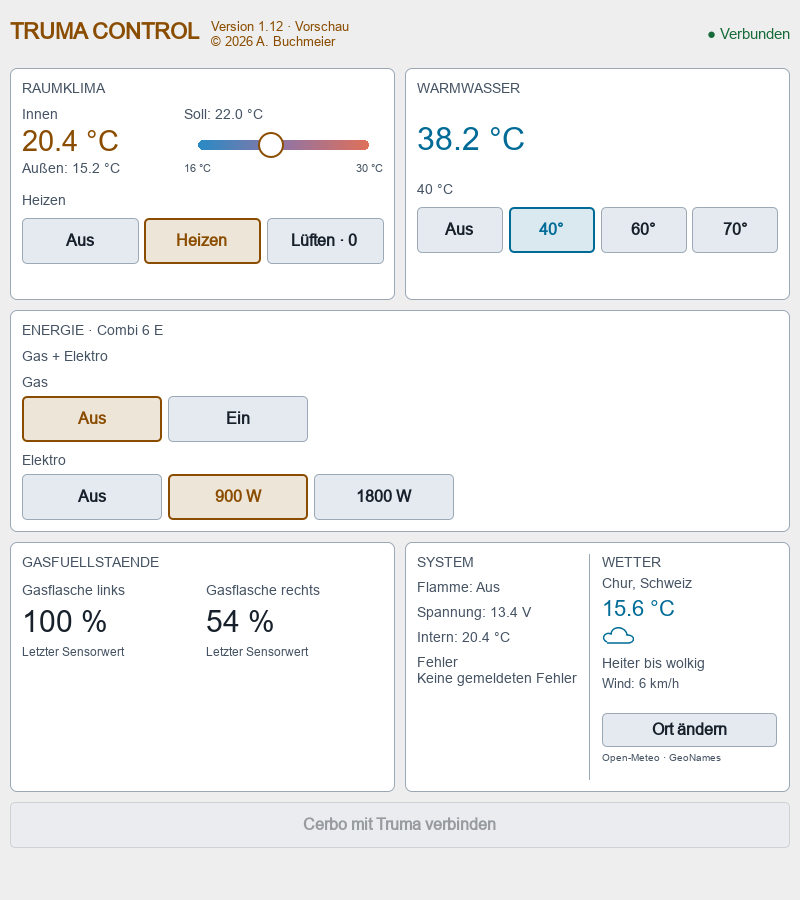Click the warm water 38.2 °C reading
Screen dimensions: 800x900
(x=471, y=139)
